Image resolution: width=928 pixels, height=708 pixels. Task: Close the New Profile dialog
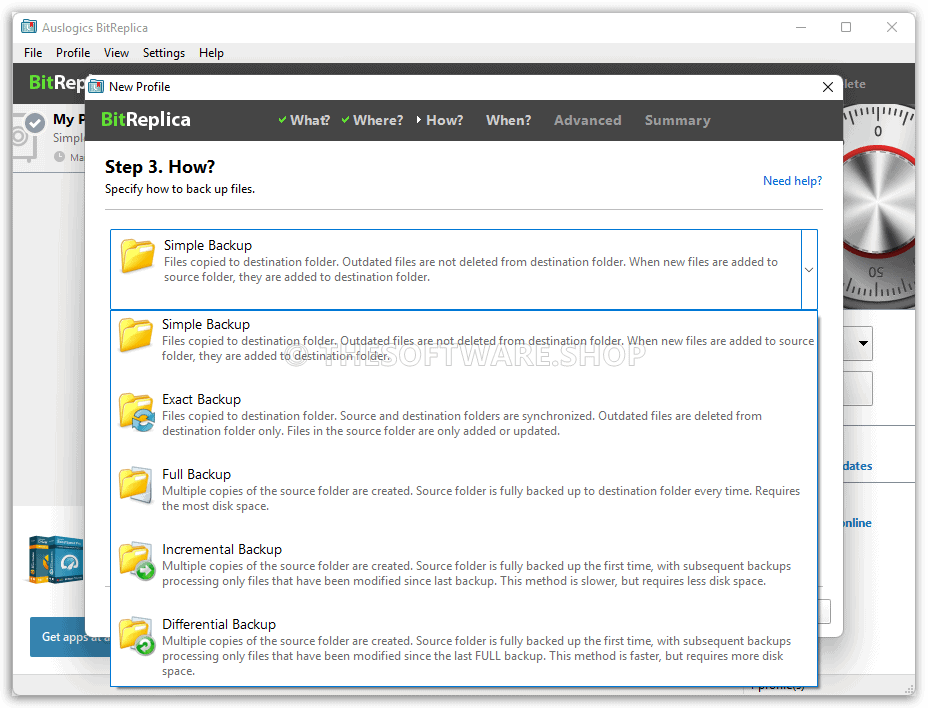827,87
